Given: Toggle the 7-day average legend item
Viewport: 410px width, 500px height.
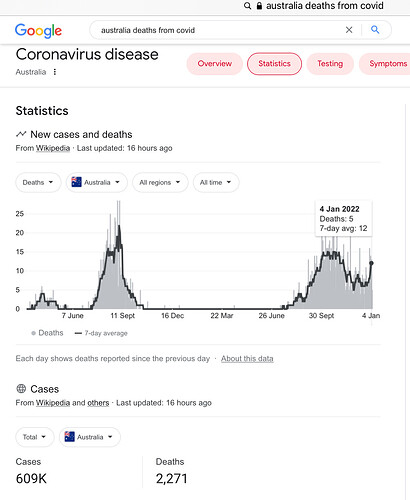Looking at the screenshot, I should [101, 333].
